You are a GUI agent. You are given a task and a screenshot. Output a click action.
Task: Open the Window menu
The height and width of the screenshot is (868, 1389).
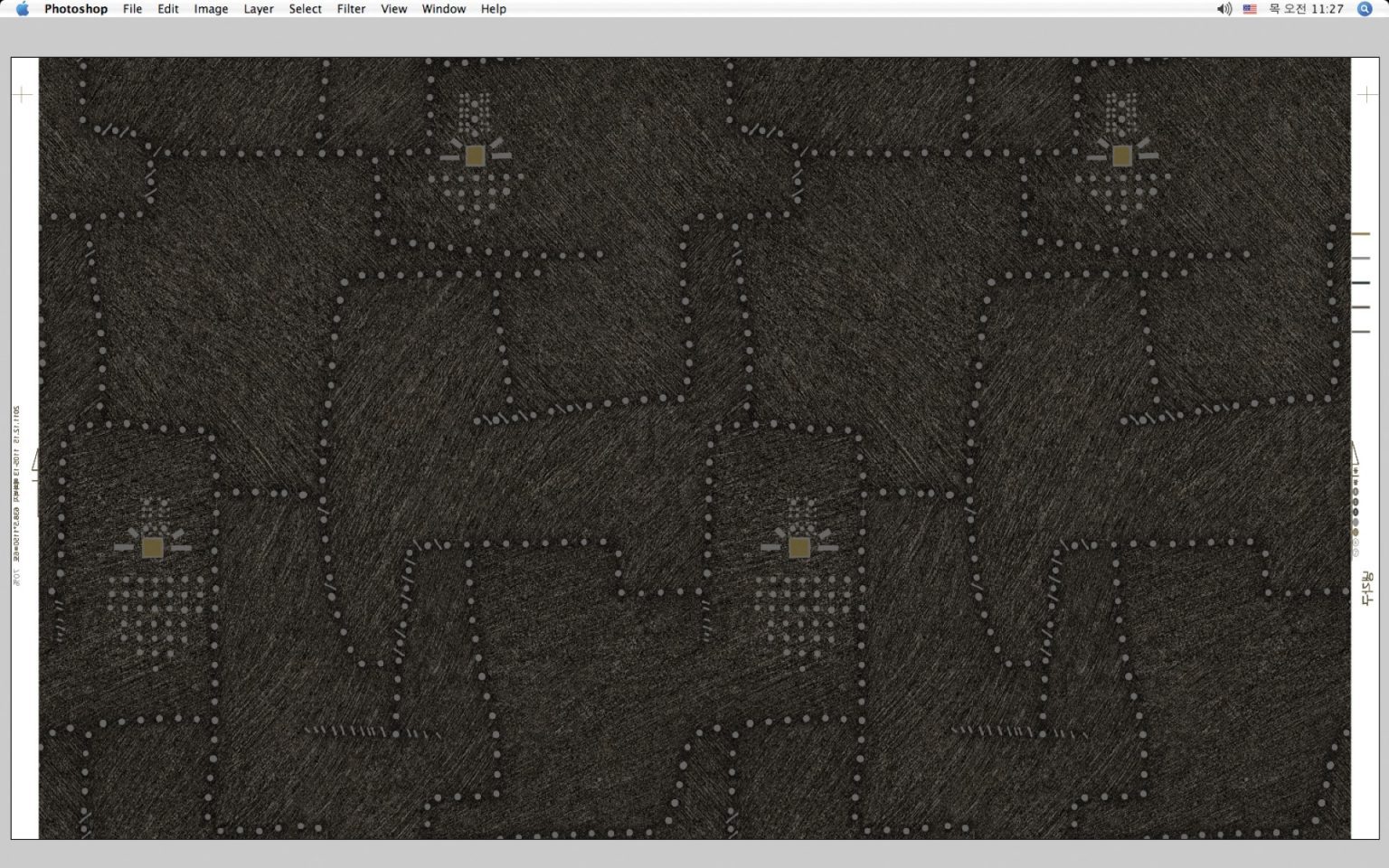(444, 9)
